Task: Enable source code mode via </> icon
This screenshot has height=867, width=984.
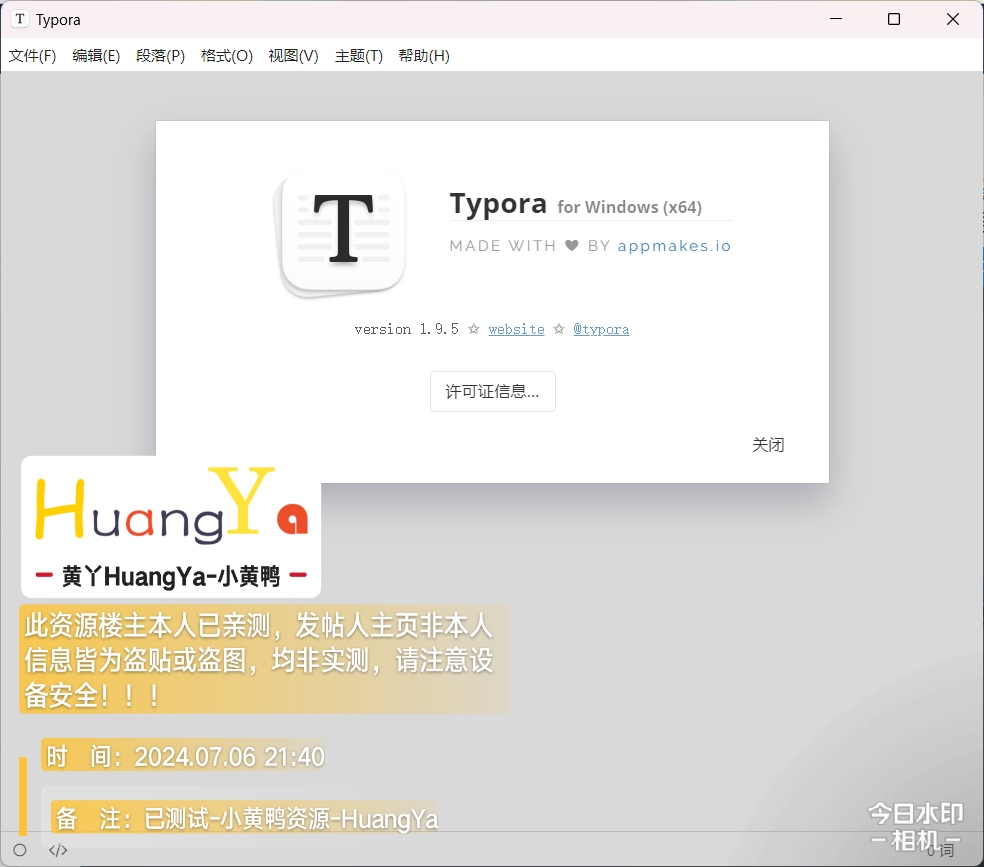Action: pos(58,850)
